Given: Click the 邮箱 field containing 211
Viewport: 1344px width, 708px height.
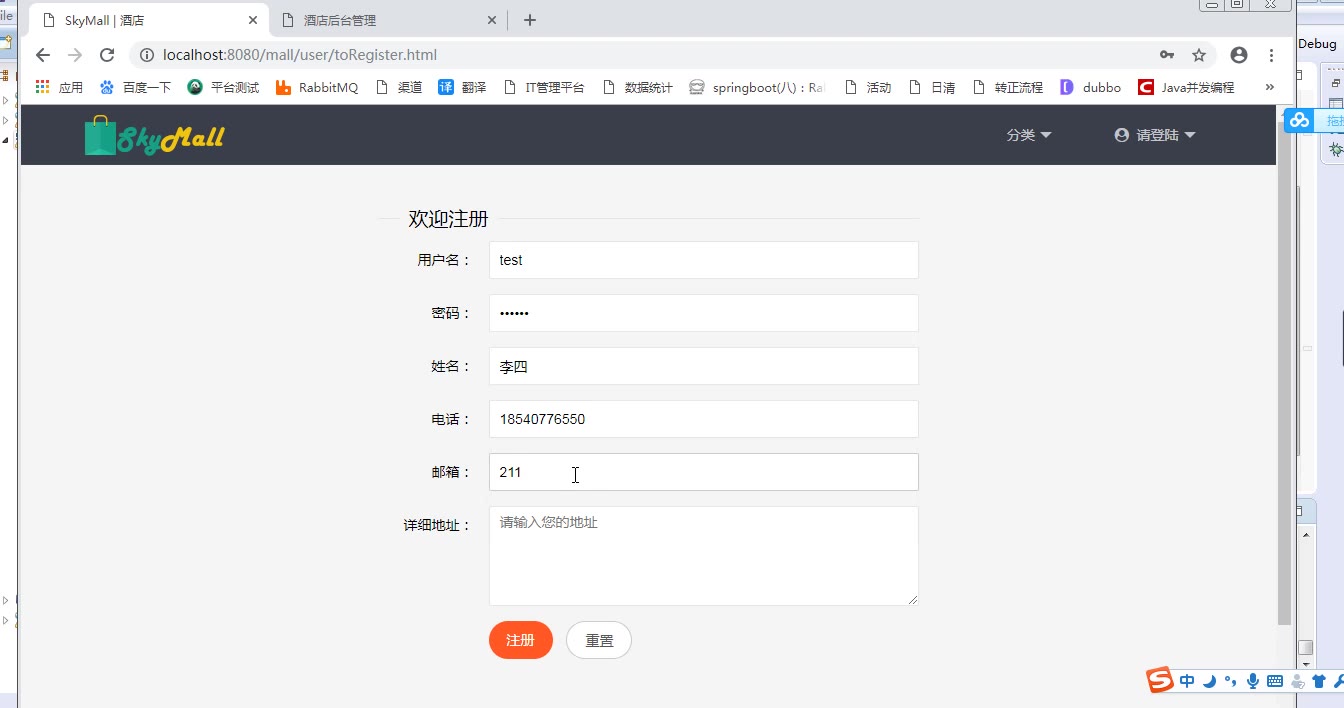Looking at the screenshot, I should click(x=703, y=472).
